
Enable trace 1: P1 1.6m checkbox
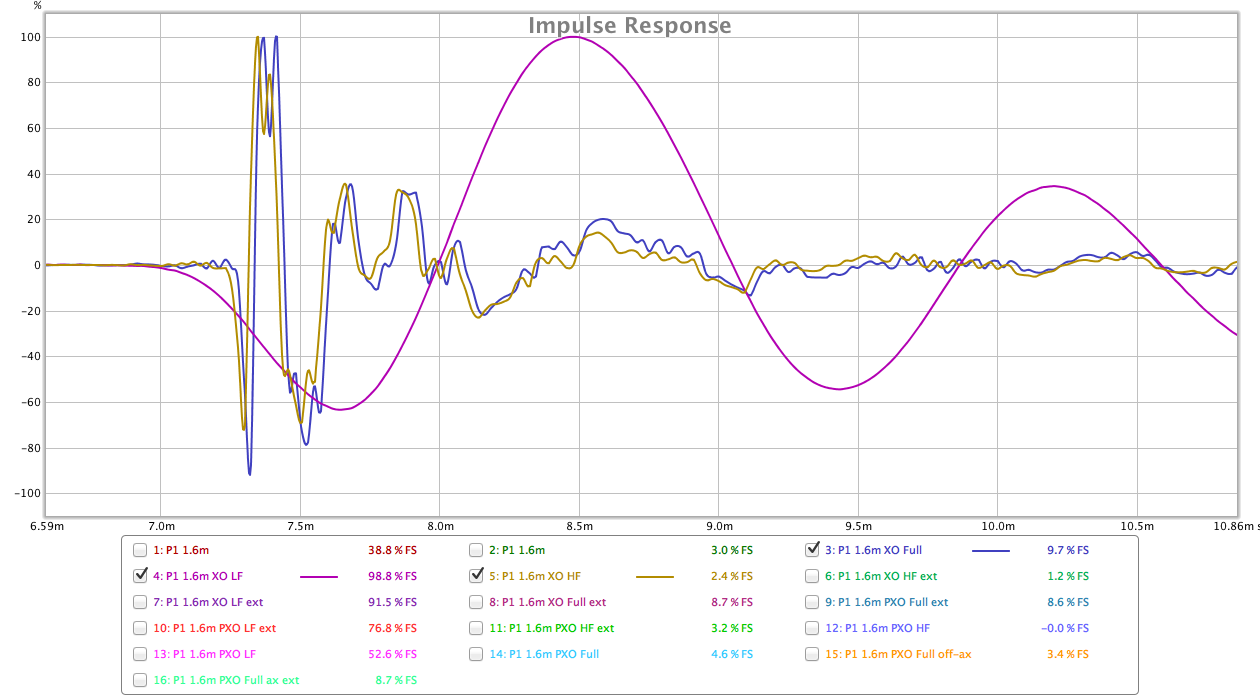click(140, 549)
